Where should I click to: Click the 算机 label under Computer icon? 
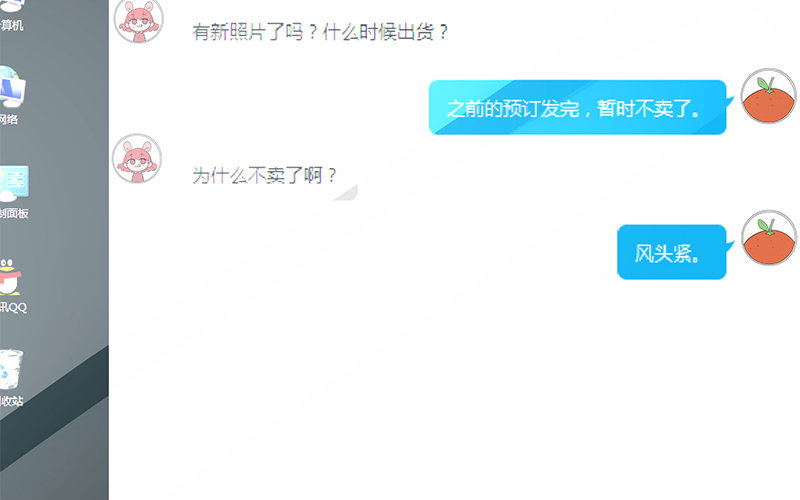[11, 25]
